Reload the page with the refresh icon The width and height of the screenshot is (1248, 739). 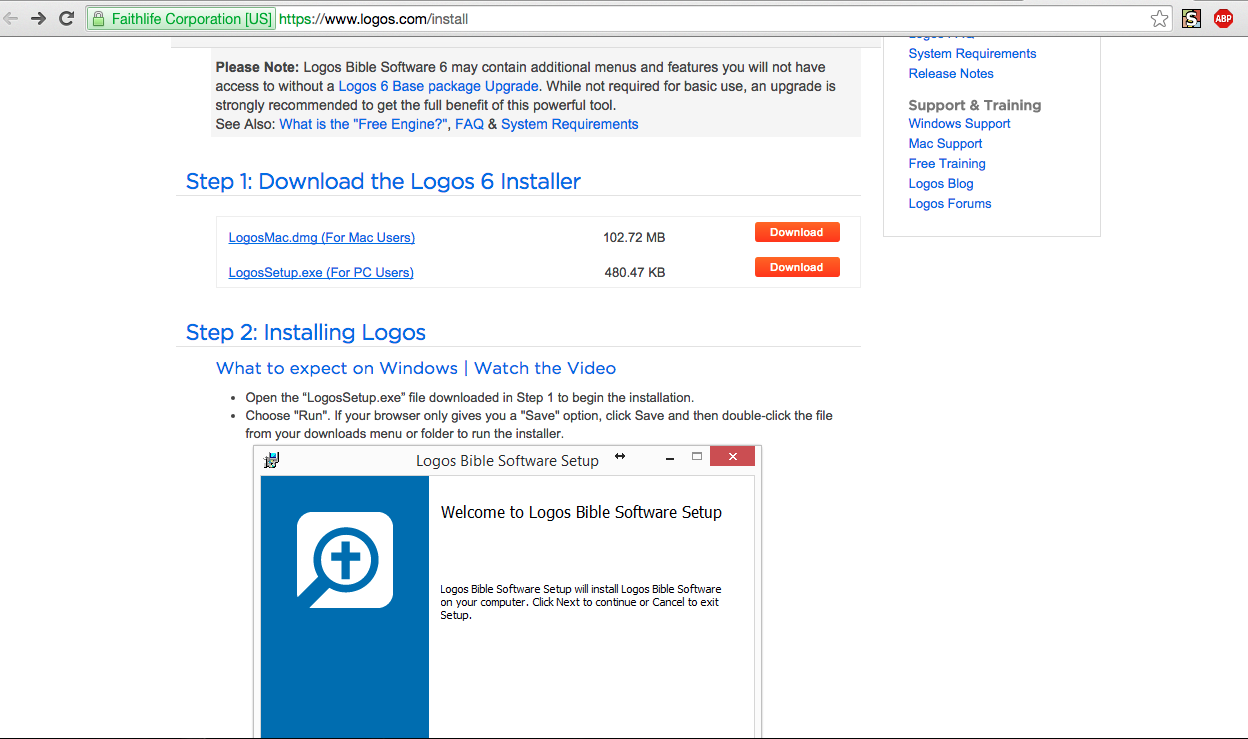tap(67, 18)
